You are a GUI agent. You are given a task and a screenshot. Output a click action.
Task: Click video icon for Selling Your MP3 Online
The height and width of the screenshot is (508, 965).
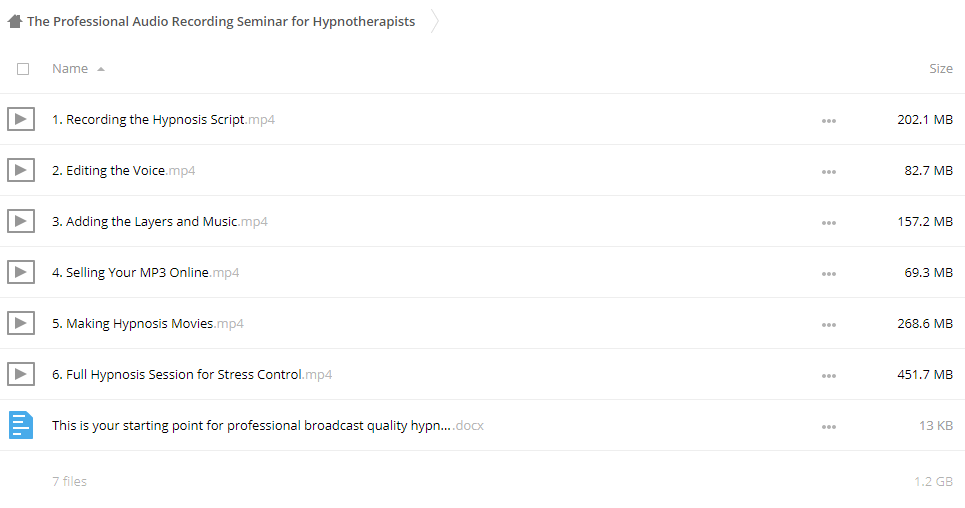pyautogui.click(x=21, y=273)
